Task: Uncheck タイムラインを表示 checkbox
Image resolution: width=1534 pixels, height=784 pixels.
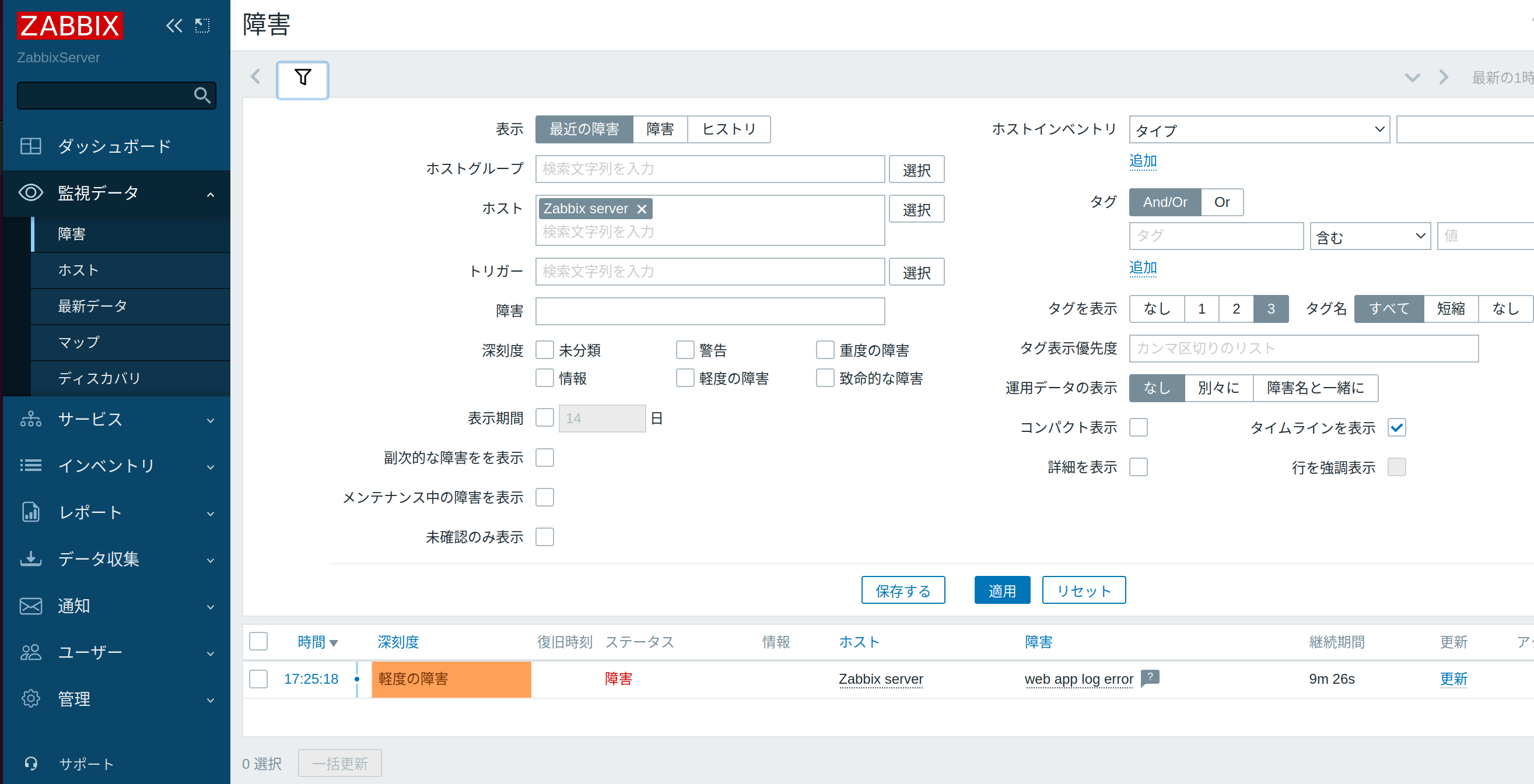Action: pos(1396,427)
